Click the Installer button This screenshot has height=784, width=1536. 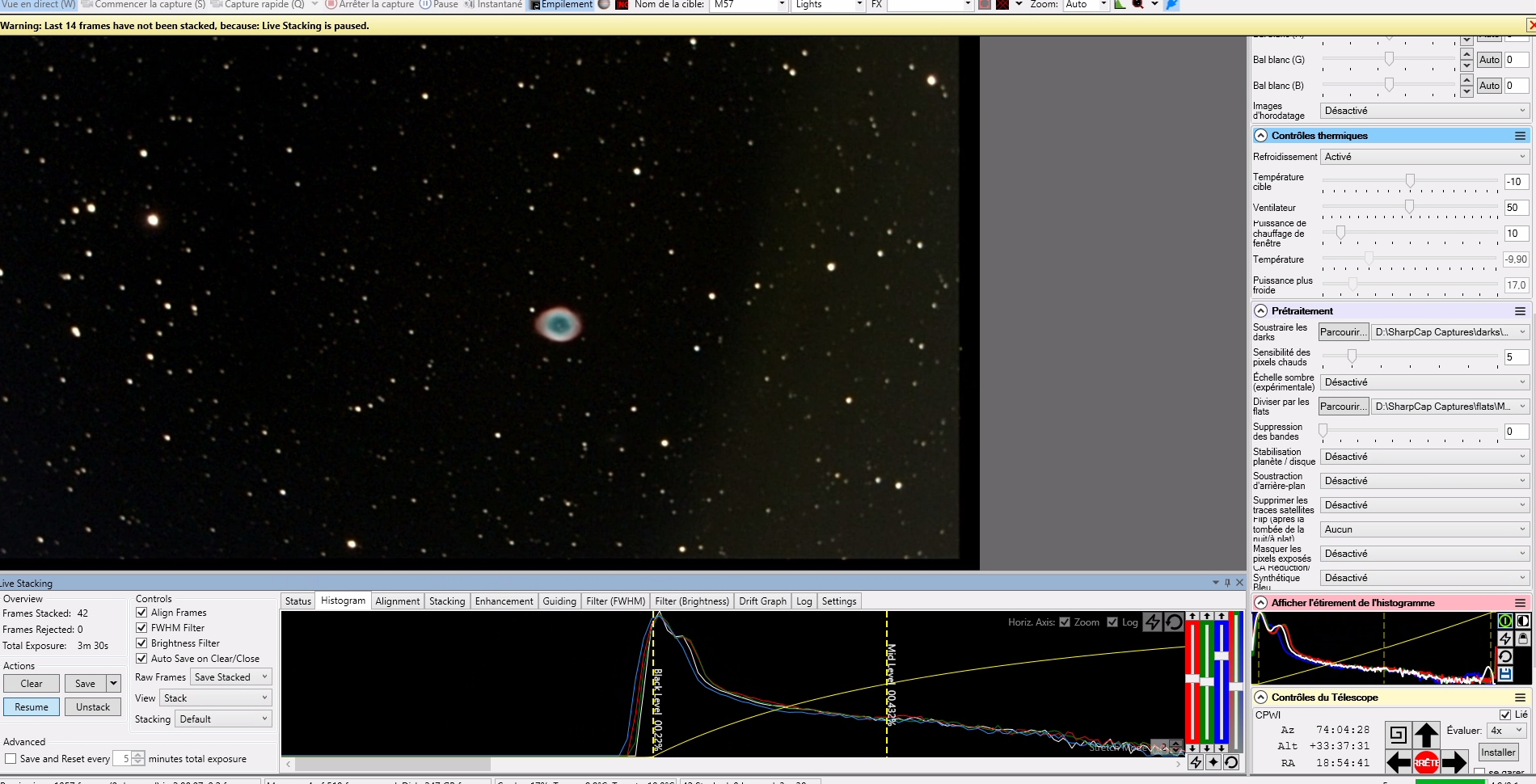coord(1498,752)
